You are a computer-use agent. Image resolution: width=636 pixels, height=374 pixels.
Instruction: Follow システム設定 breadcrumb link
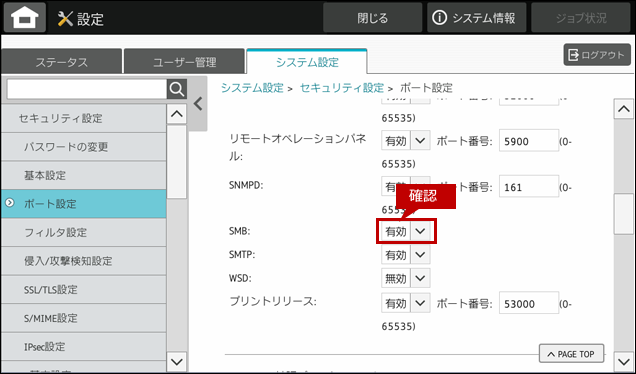[x=252, y=88]
